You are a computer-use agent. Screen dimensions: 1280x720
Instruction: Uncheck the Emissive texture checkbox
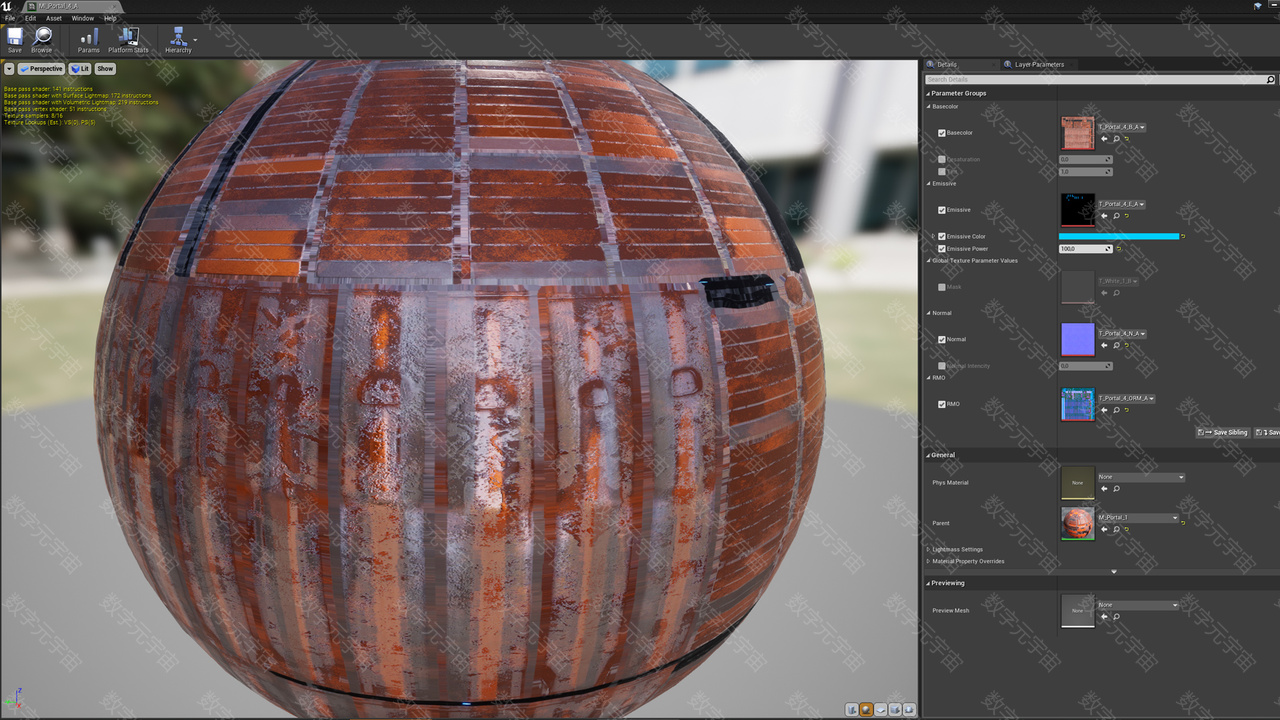[942, 210]
